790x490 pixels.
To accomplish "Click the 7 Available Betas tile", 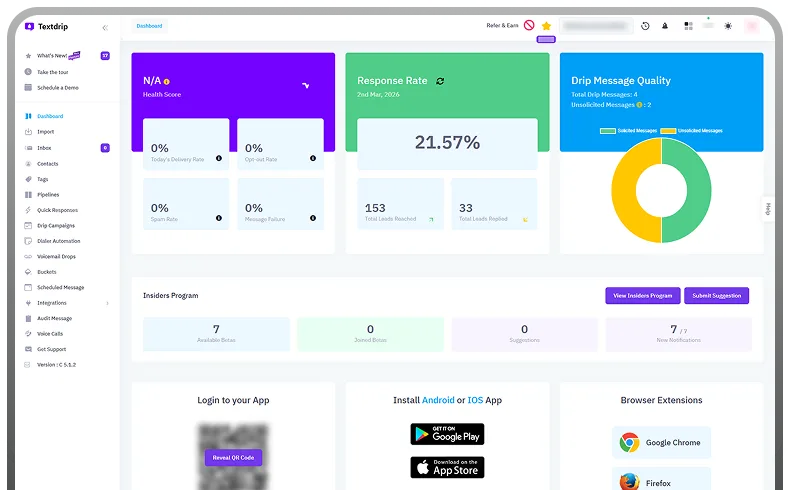I will pos(216,334).
